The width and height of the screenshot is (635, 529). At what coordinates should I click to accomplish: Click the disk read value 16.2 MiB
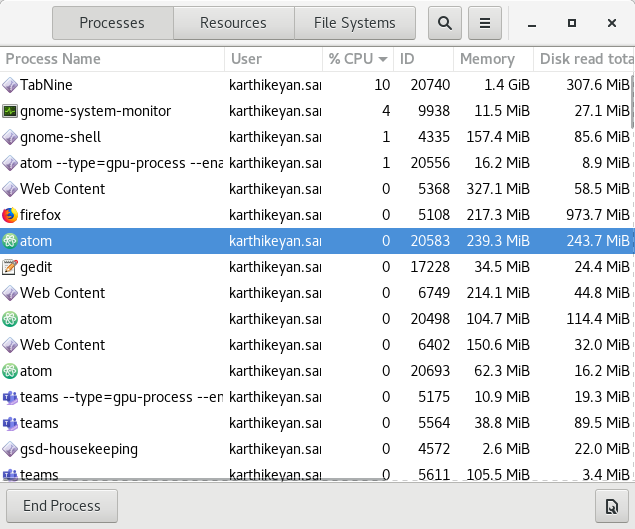[x=602, y=371]
